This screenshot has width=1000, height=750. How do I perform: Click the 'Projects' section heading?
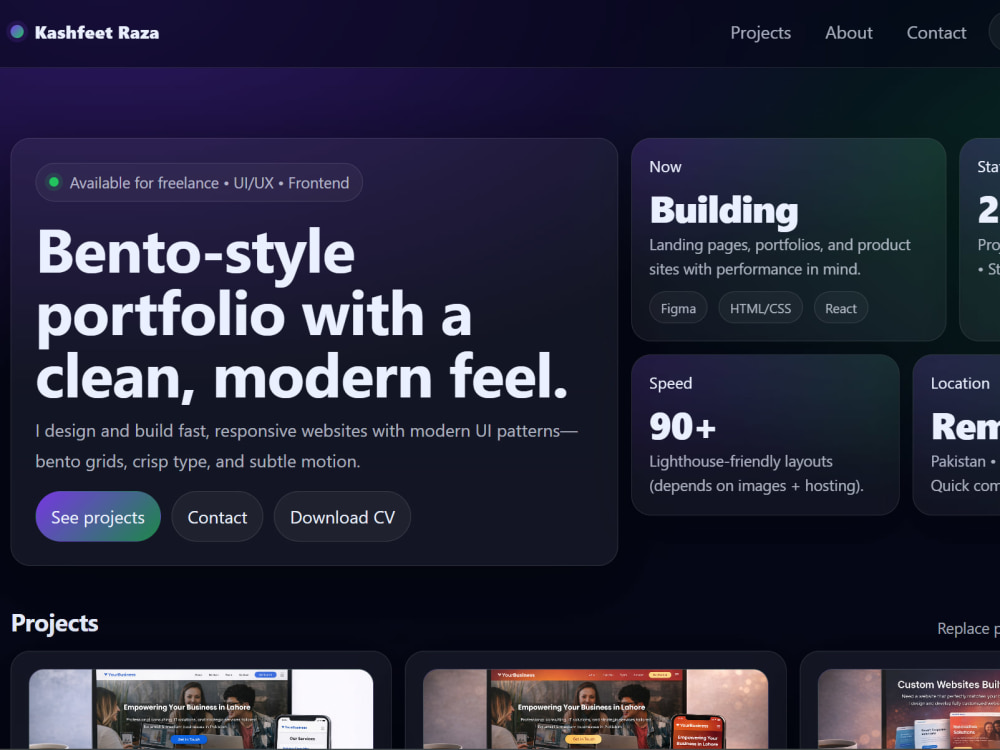55,623
